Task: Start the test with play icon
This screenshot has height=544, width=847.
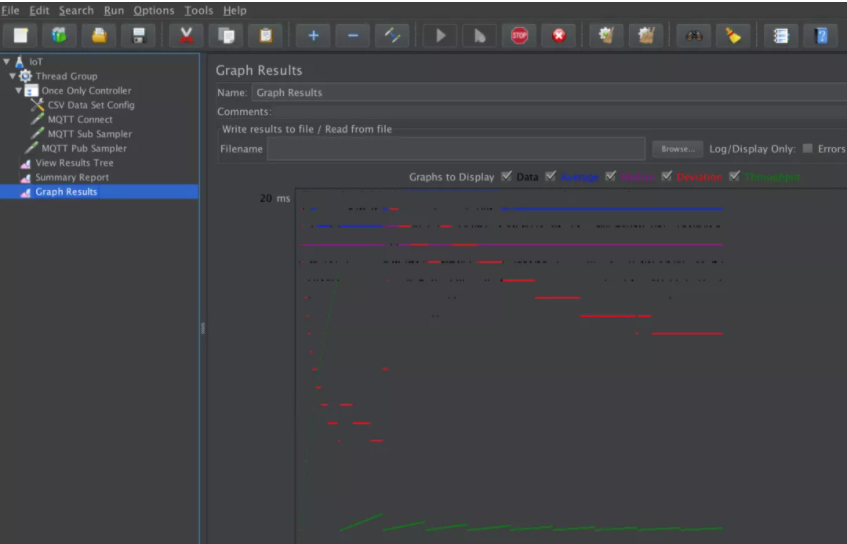Action: [x=440, y=36]
